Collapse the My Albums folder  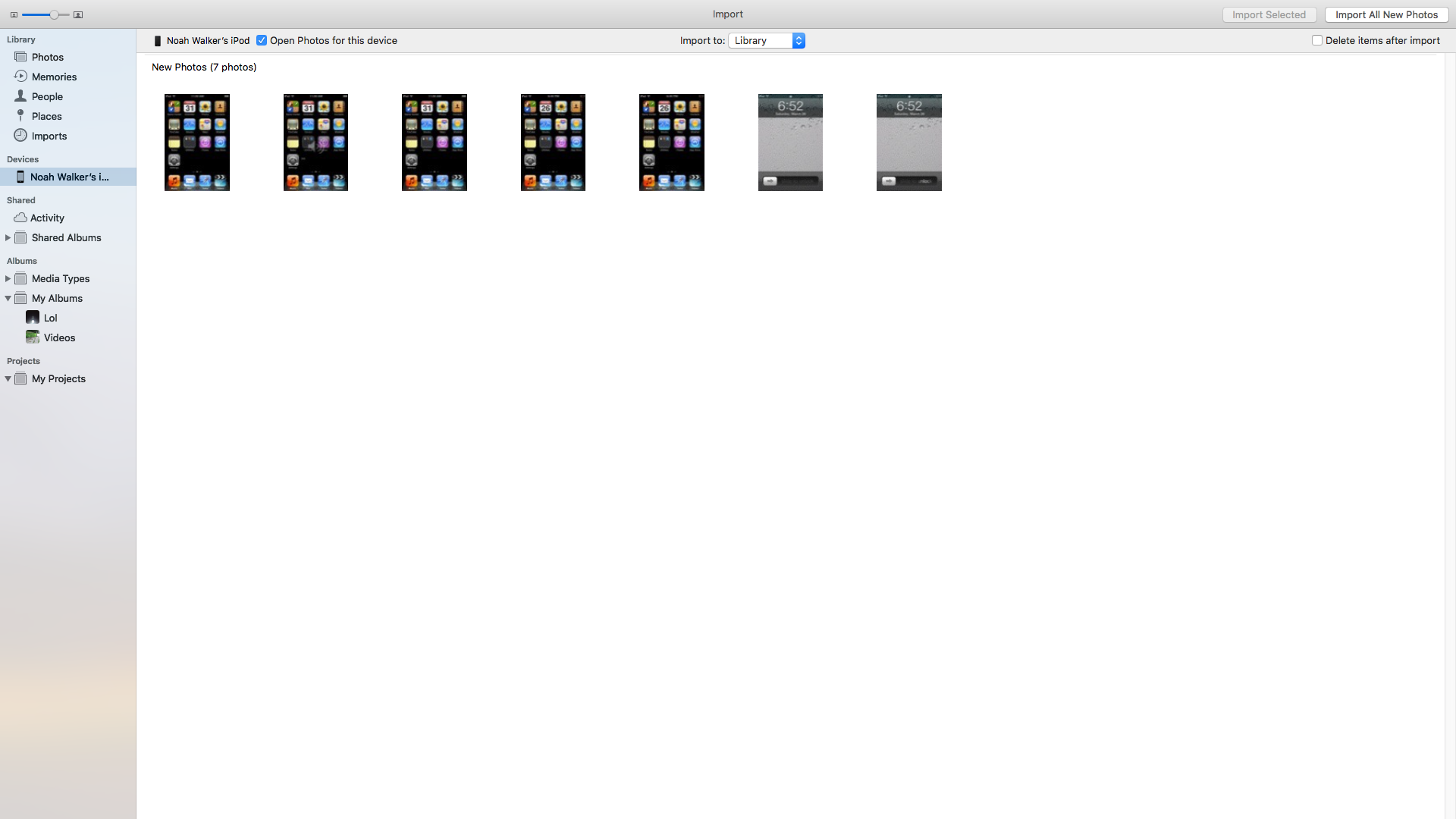click(x=8, y=298)
